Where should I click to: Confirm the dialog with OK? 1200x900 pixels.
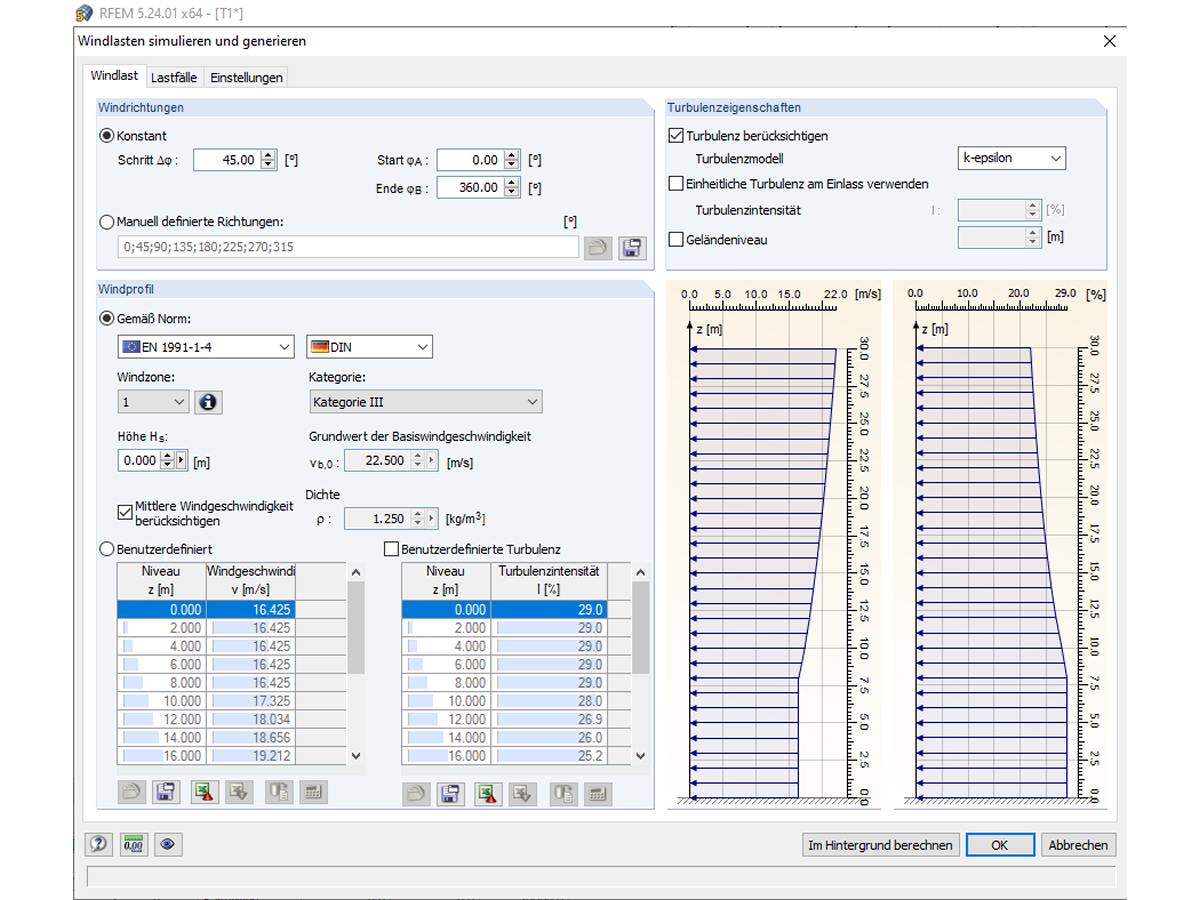coord(1000,844)
